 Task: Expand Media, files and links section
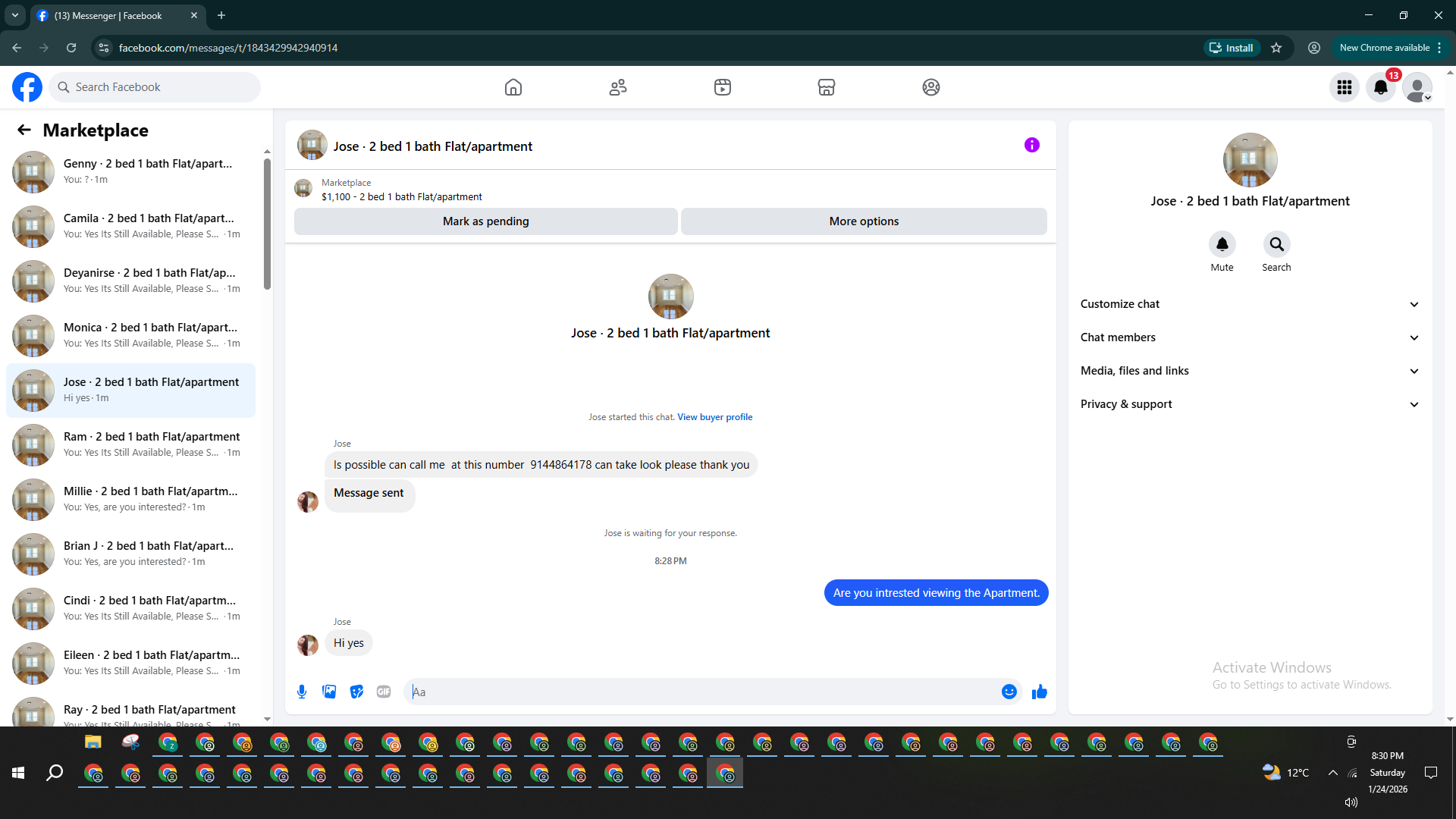pyautogui.click(x=1250, y=371)
